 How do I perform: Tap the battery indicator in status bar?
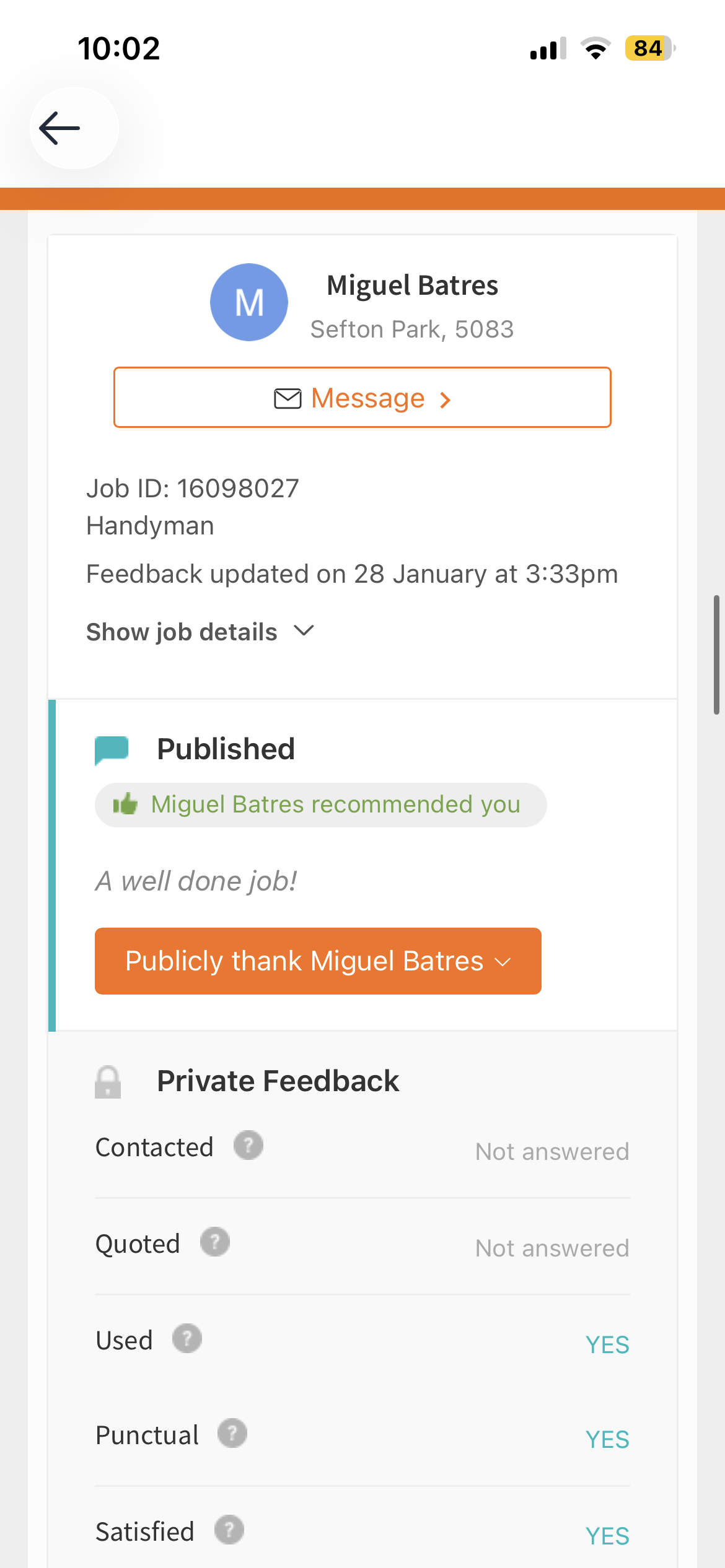(649, 48)
